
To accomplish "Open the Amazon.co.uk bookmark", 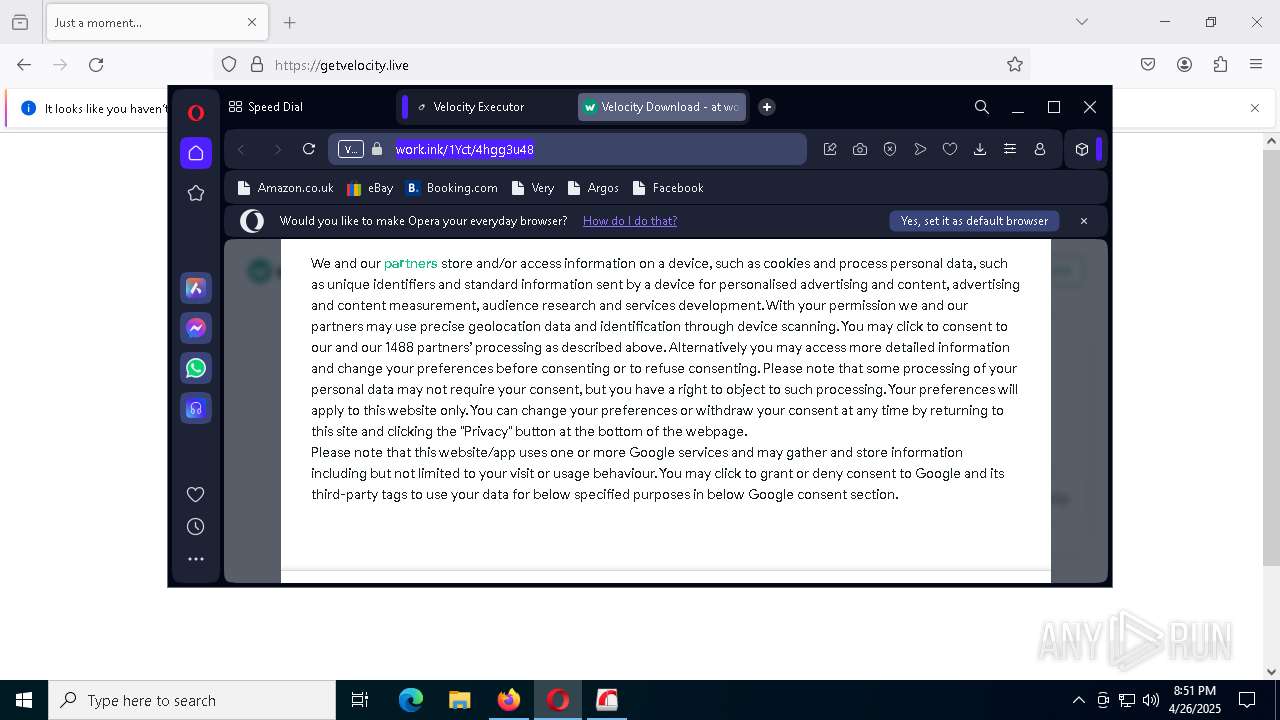I will pos(286,188).
